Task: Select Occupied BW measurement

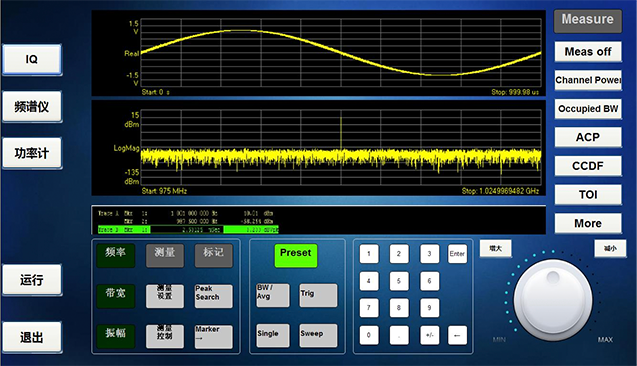Action: pyautogui.click(x=588, y=108)
